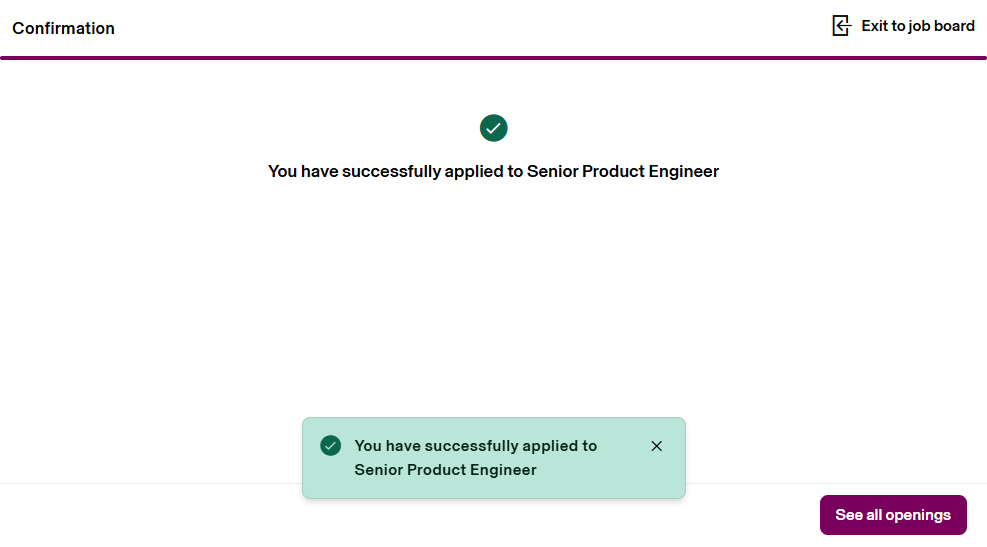This screenshot has height=547, width=987.
Task: Click the footer divider line left of button
Action: (x=150, y=484)
